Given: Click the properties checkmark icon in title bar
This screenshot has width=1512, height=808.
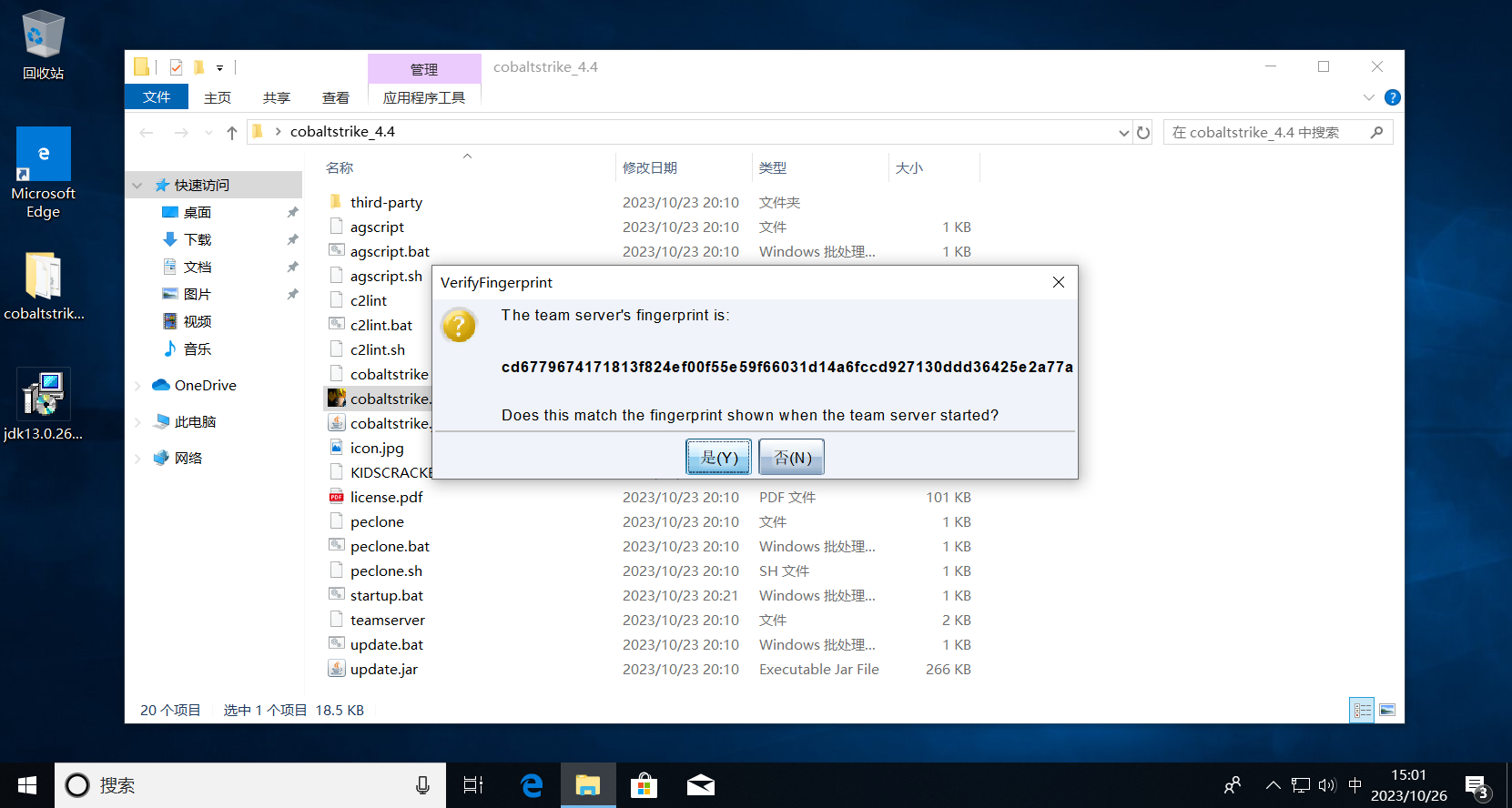Looking at the screenshot, I should 176,67.
